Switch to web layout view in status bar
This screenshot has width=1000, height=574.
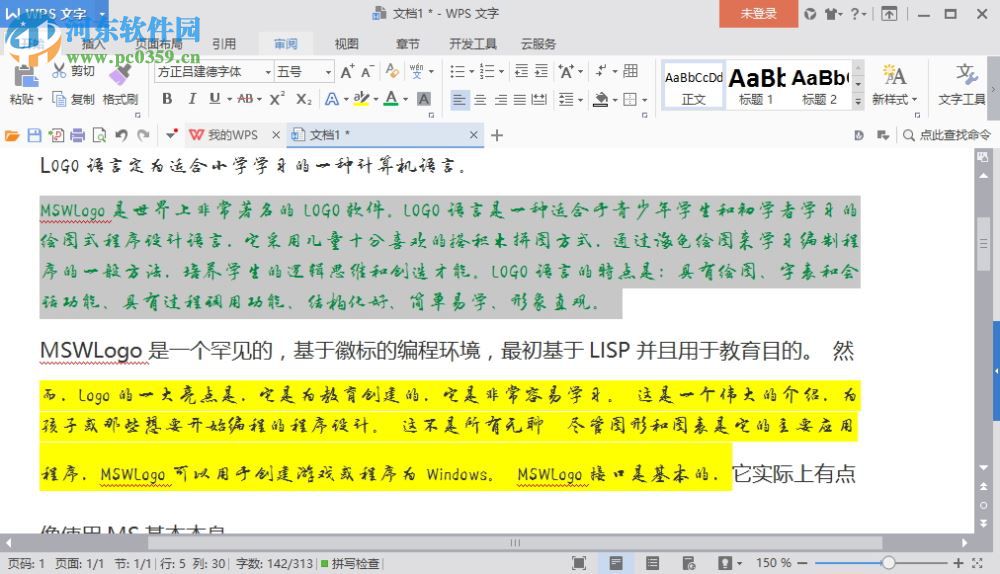pos(689,563)
